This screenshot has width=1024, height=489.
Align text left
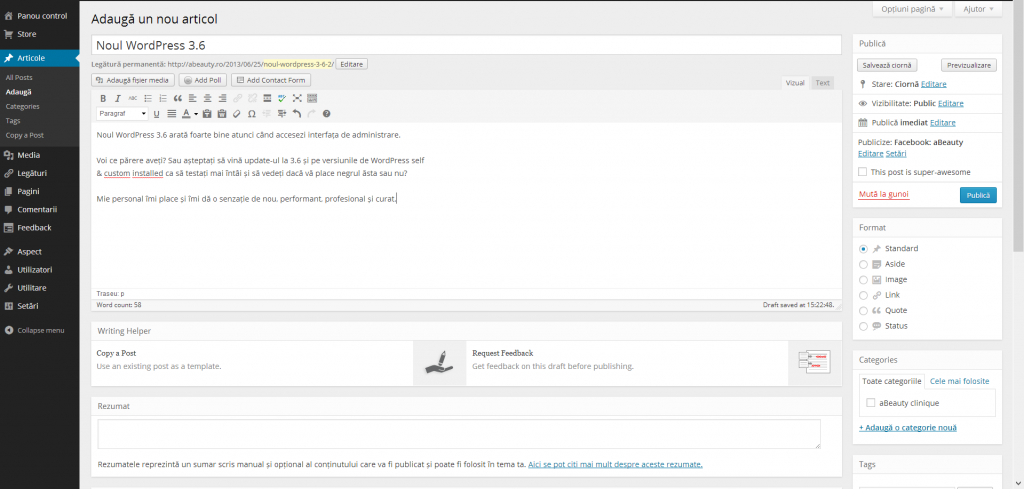coord(192,99)
